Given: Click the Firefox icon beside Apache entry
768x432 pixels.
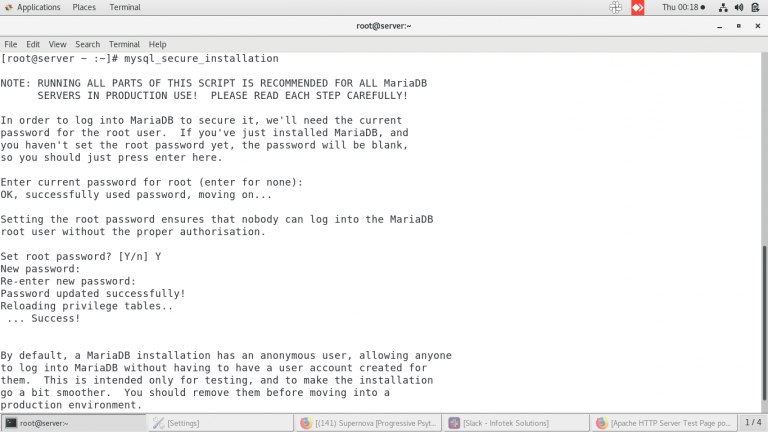Looking at the screenshot, I should click(x=602, y=423).
